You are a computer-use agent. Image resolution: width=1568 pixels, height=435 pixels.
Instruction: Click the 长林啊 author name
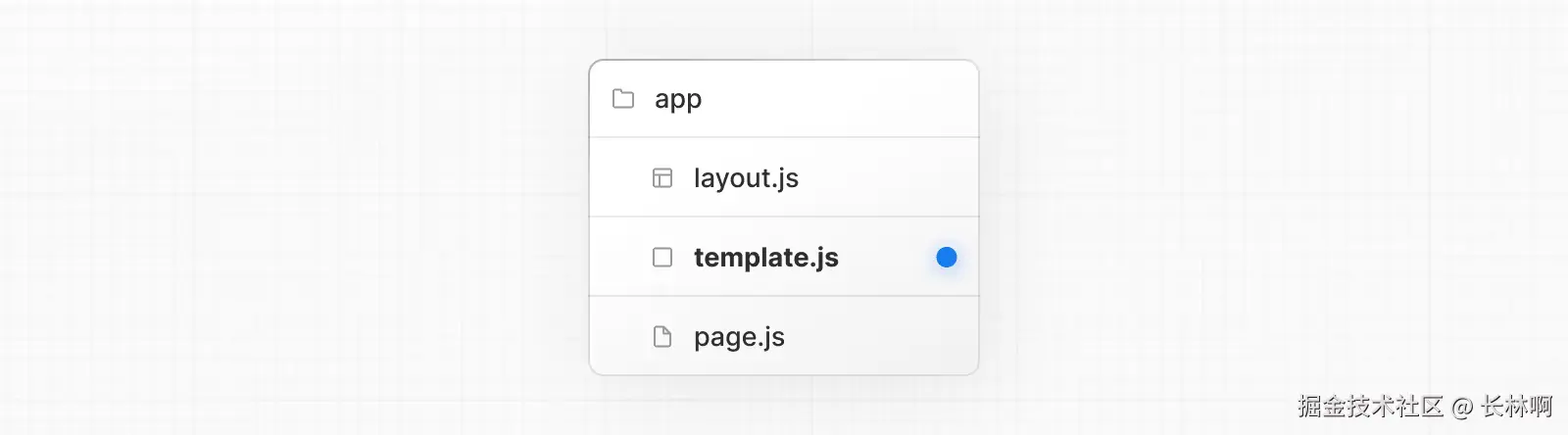1516,407
